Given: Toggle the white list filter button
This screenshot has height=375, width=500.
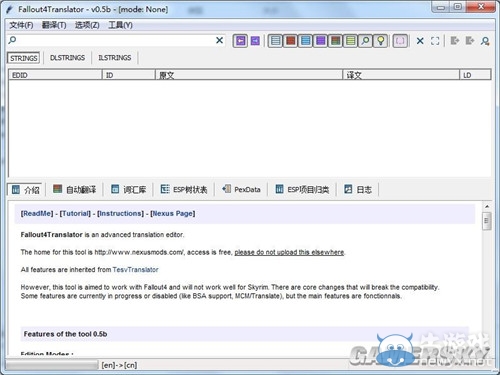Looking at the screenshot, I should pyautogui.click(x=275, y=41).
